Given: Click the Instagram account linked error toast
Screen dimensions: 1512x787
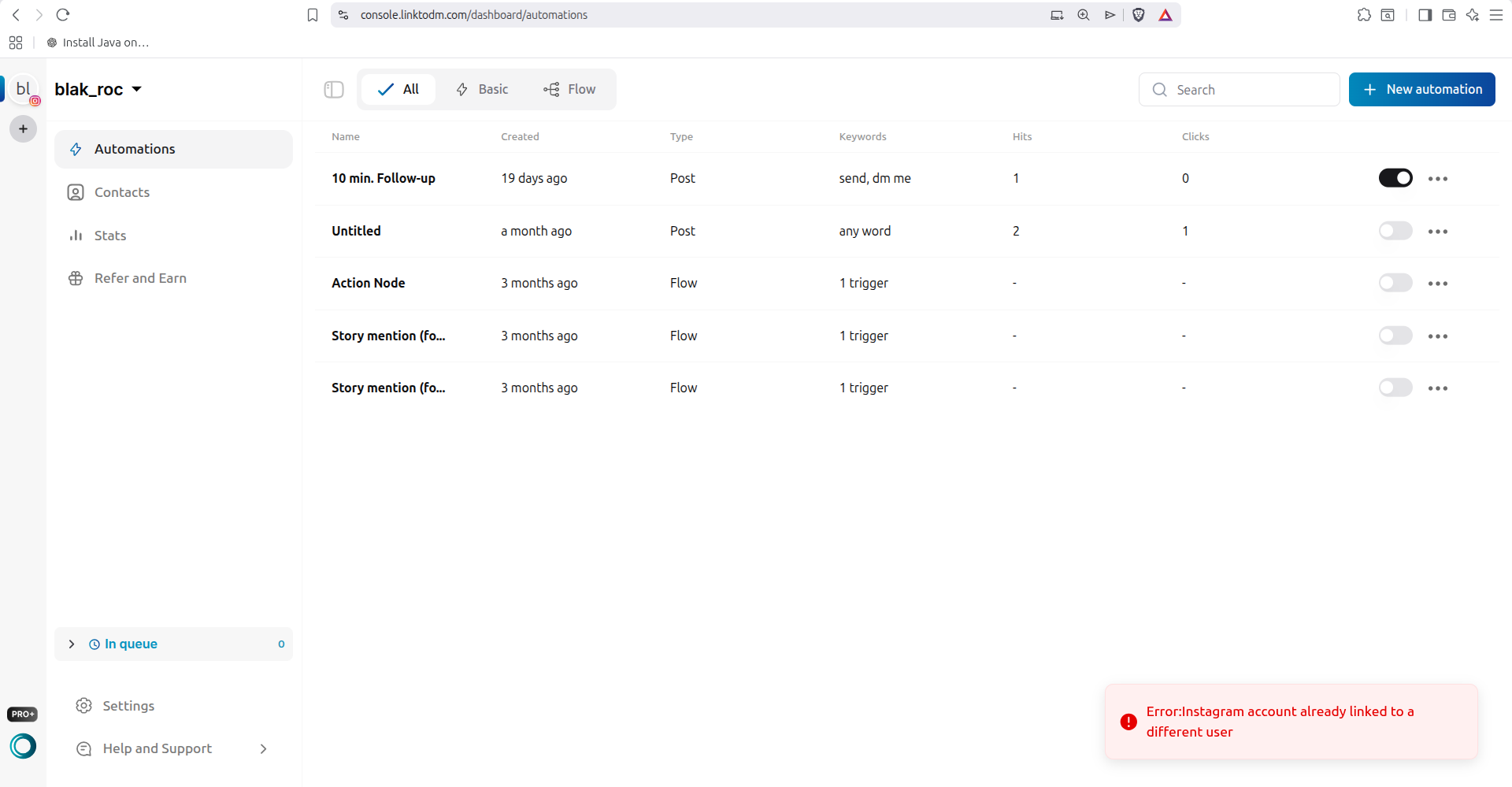Looking at the screenshot, I should [1291, 722].
